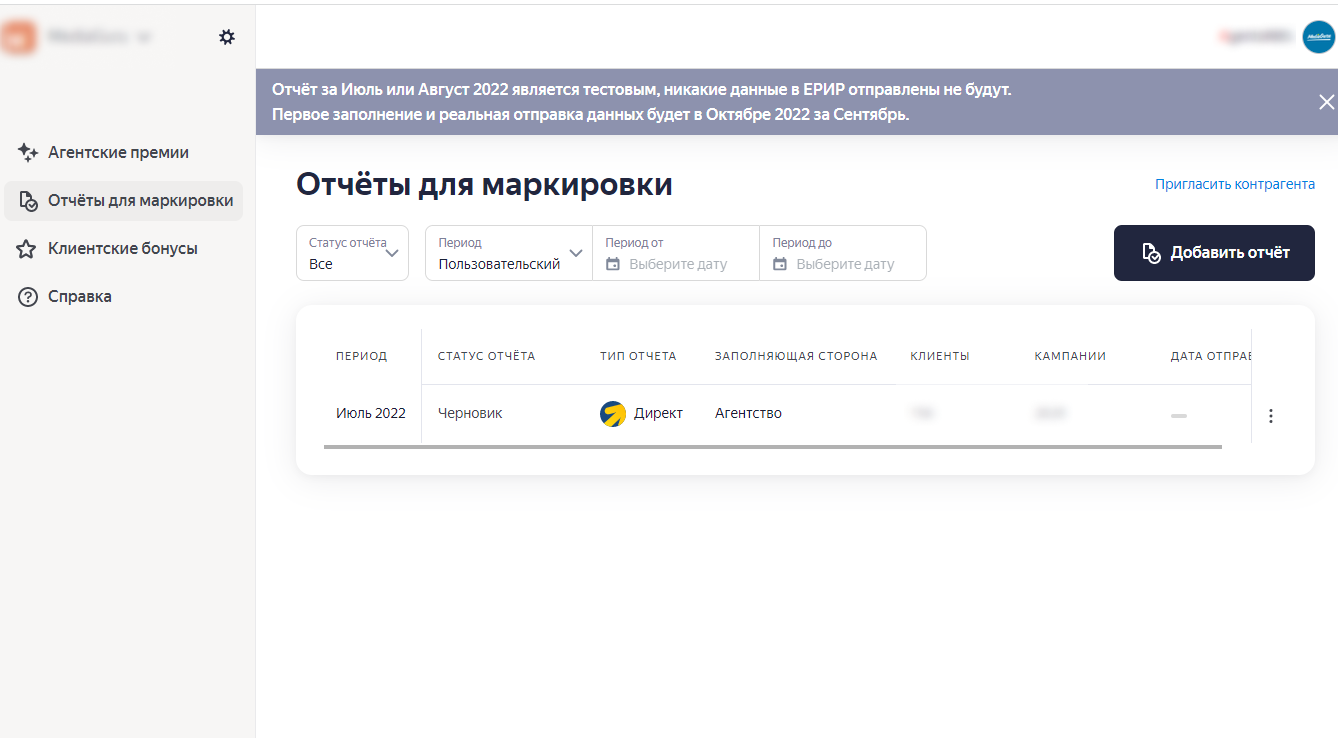Click the horizontal scrollbar under the table

click(x=772, y=447)
